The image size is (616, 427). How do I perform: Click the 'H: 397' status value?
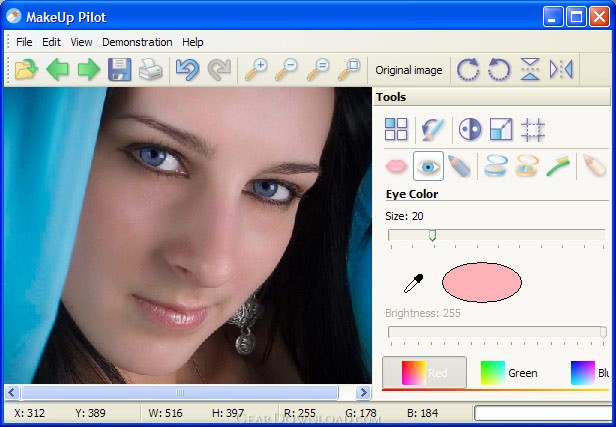(x=228, y=413)
